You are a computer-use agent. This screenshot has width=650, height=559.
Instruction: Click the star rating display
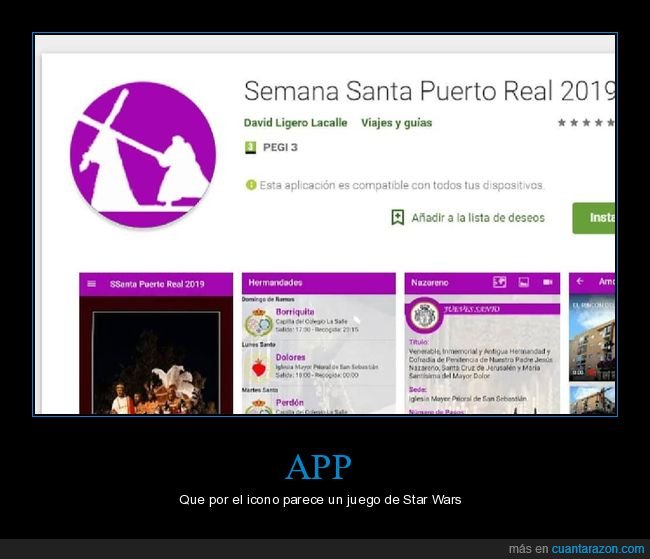coord(586,122)
